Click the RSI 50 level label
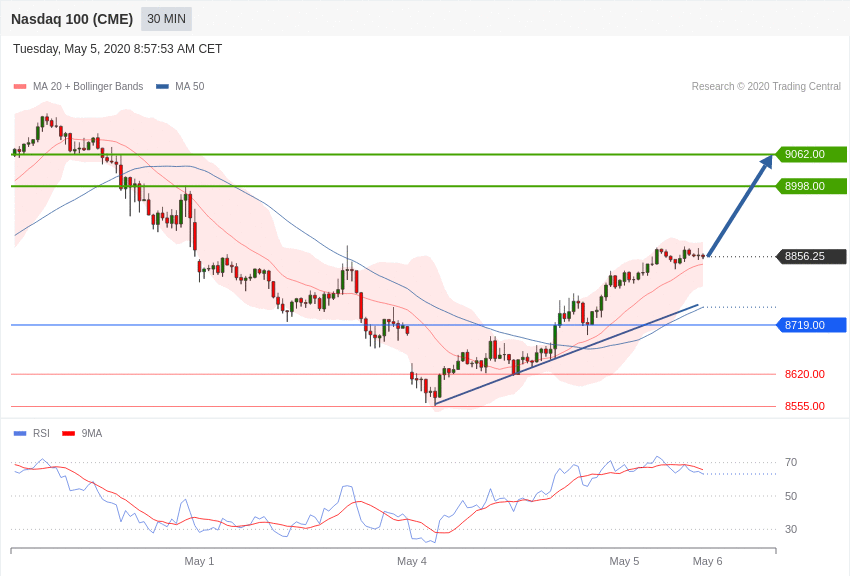Viewport: 850px width, 576px height. [x=791, y=496]
